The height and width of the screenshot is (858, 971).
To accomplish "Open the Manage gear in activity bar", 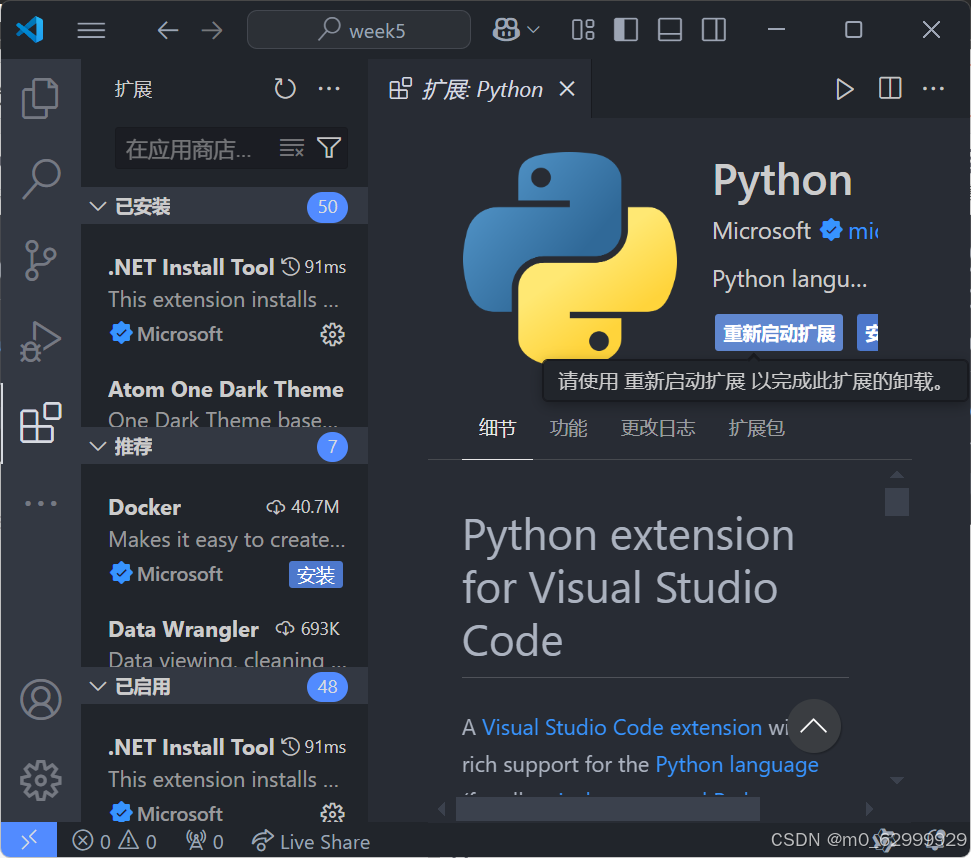I will pos(40,780).
